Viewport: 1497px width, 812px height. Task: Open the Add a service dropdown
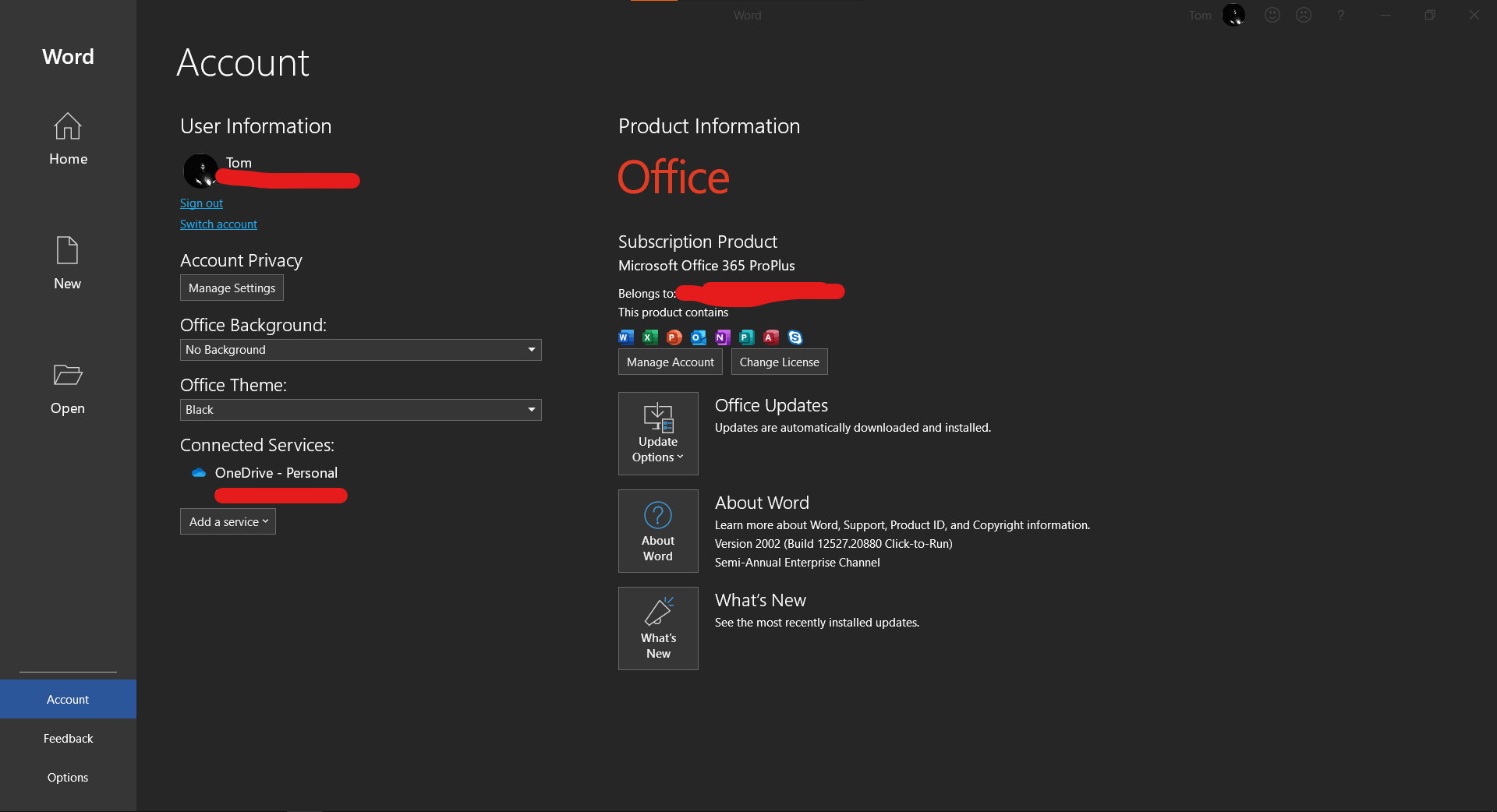tap(228, 521)
